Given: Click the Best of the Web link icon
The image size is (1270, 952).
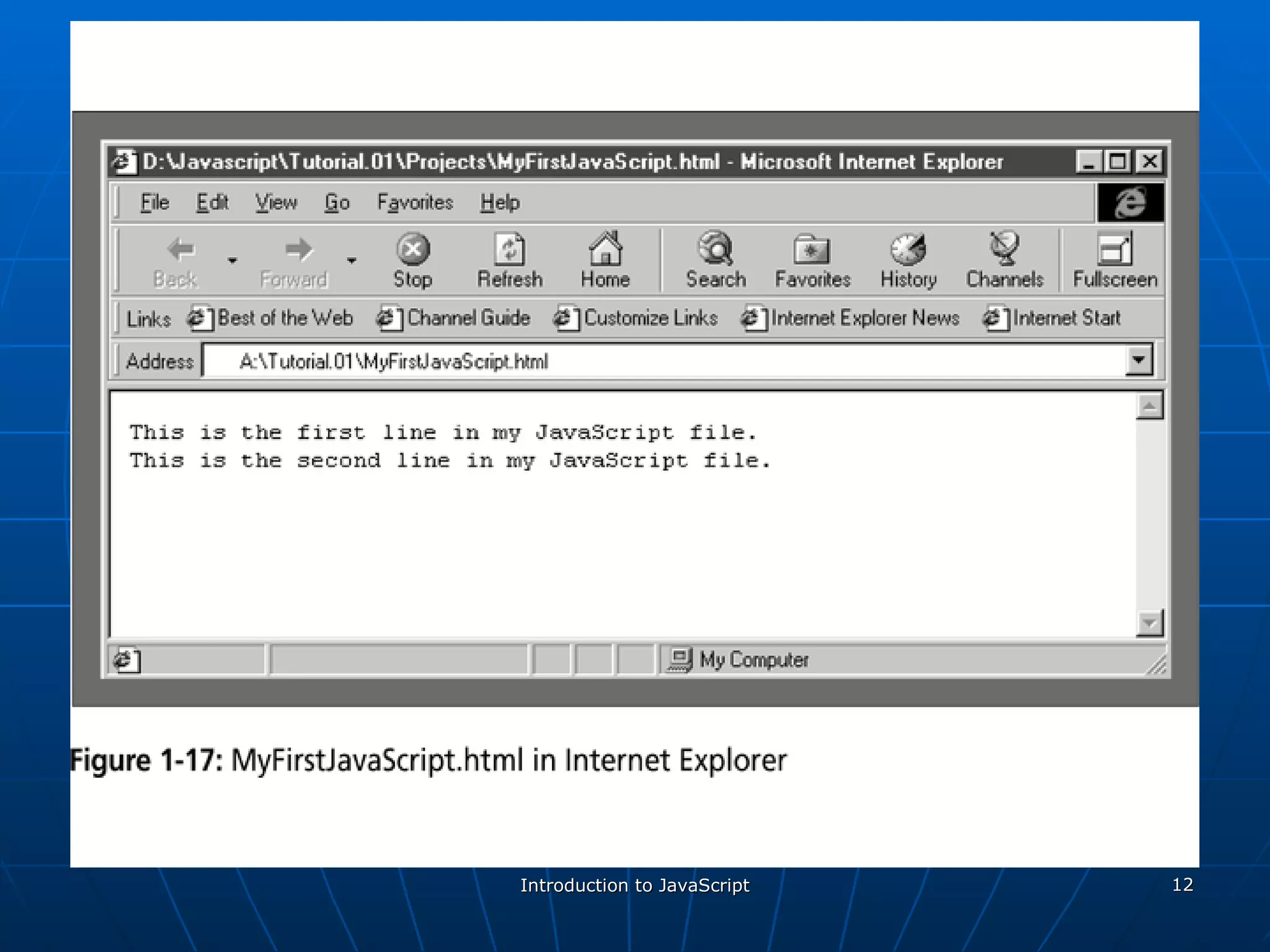Looking at the screenshot, I should click(x=200, y=319).
